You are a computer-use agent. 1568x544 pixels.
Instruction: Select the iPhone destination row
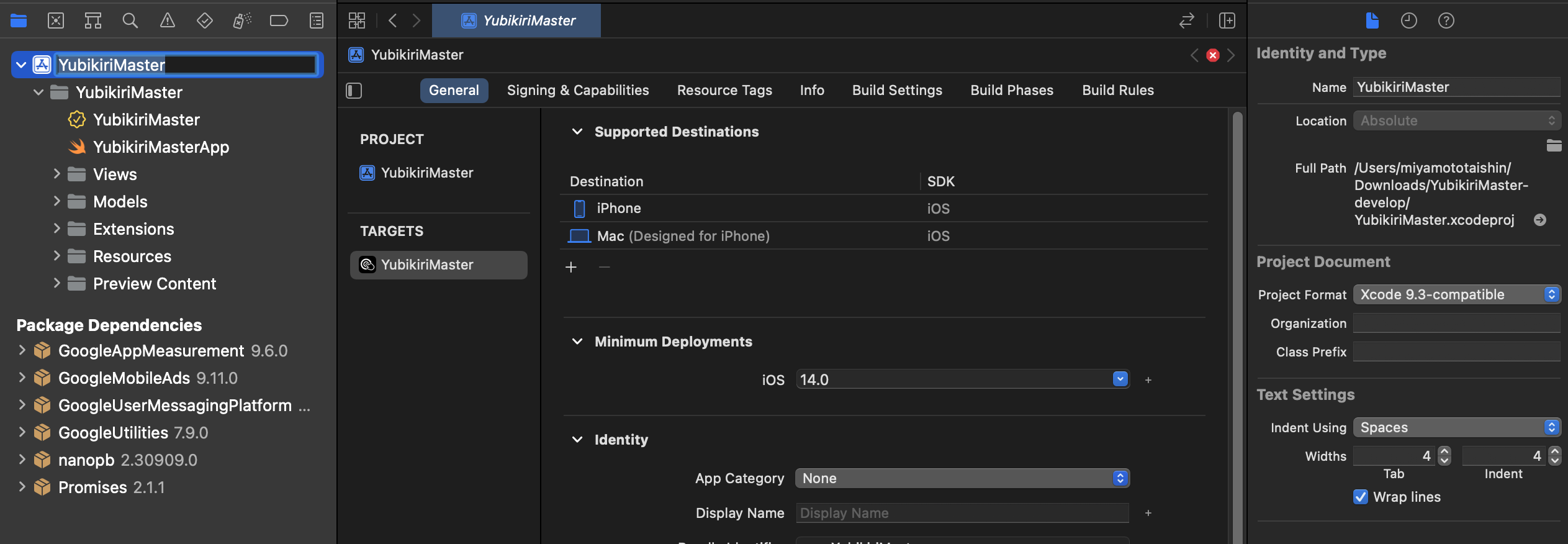click(x=884, y=209)
